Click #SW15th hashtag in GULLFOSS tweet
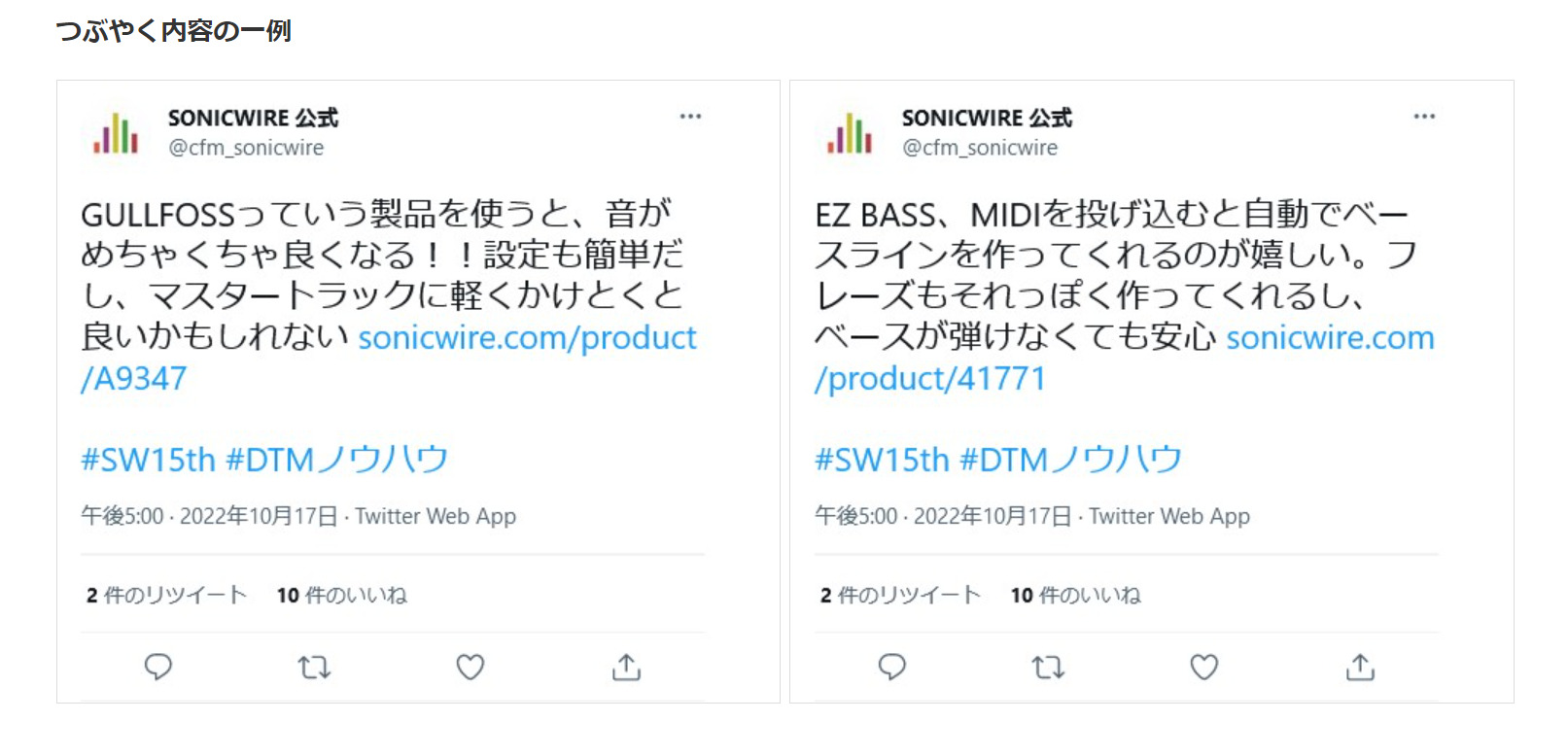 (x=148, y=459)
